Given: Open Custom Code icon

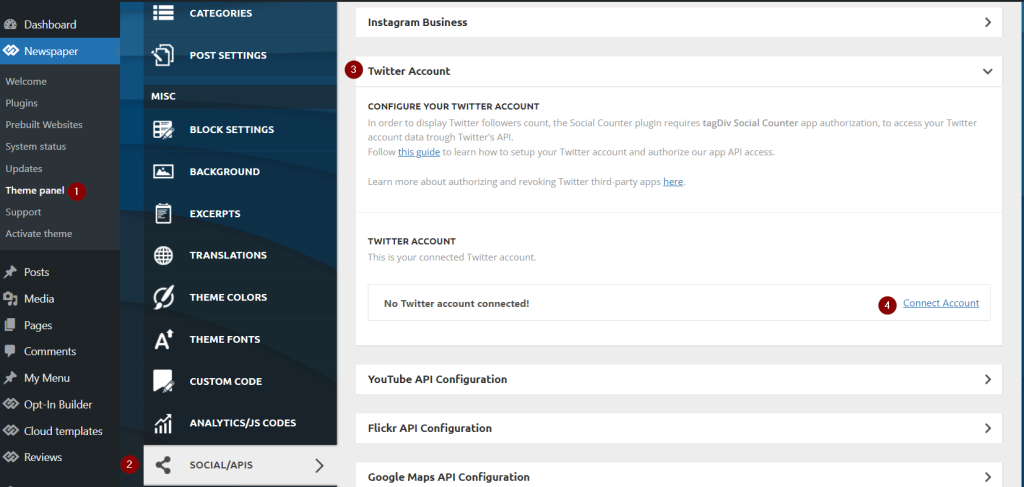Looking at the screenshot, I should [163, 381].
